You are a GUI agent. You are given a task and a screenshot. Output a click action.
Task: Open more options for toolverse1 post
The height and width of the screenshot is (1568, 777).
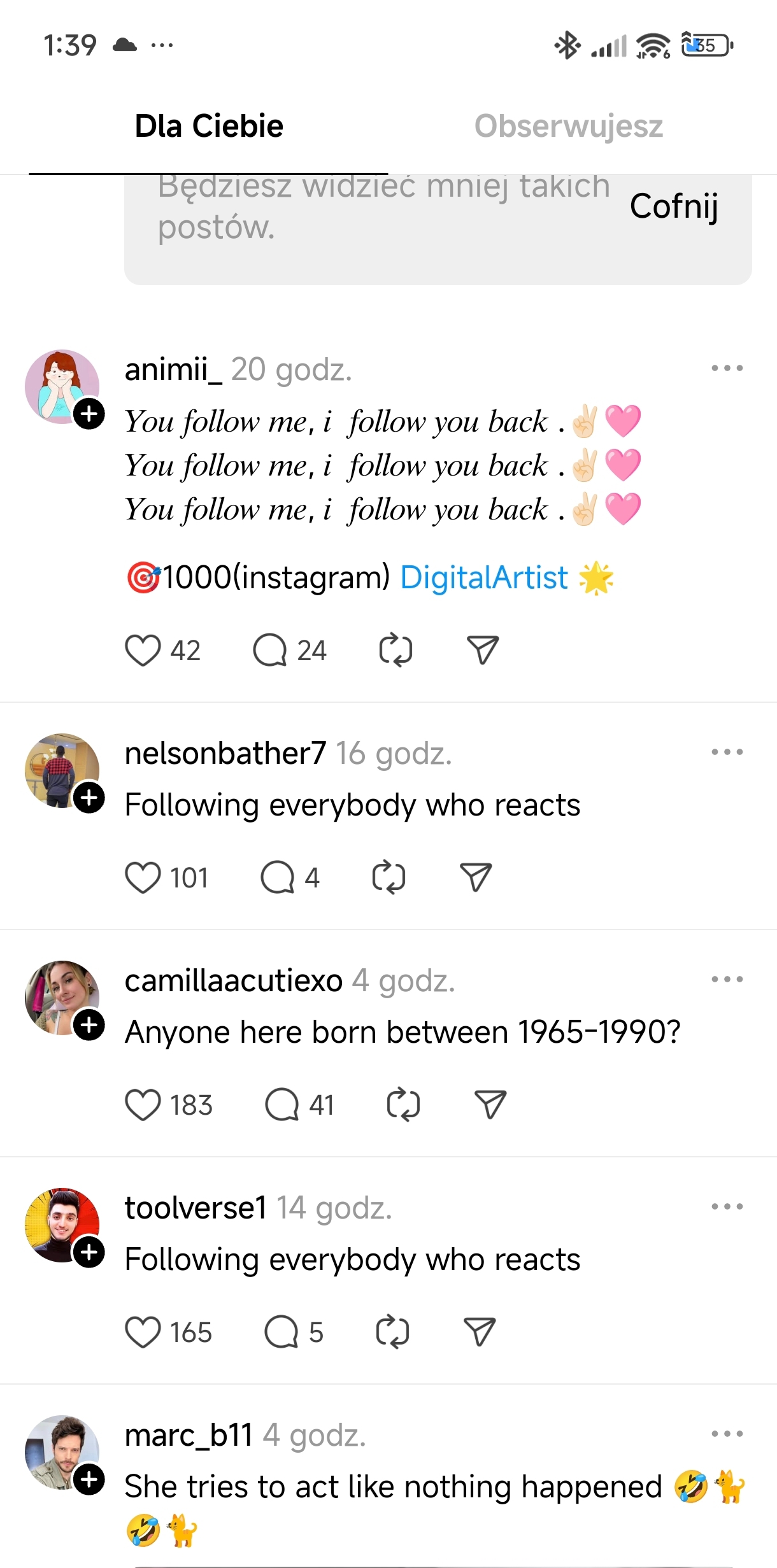coord(727,1206)
